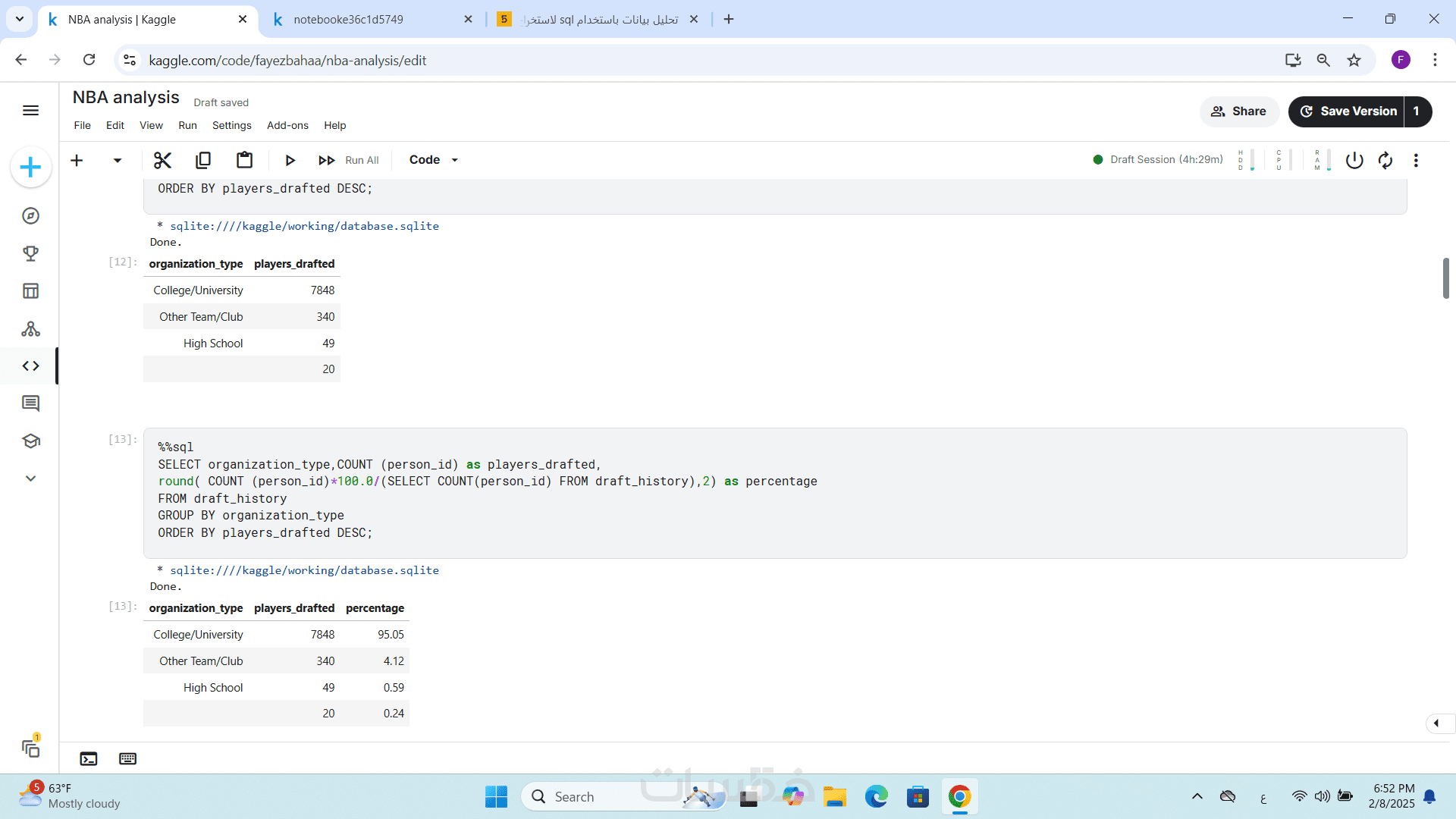
Task: Open the Competitions trophy icon in sidebar
Action: pos(30,253)
